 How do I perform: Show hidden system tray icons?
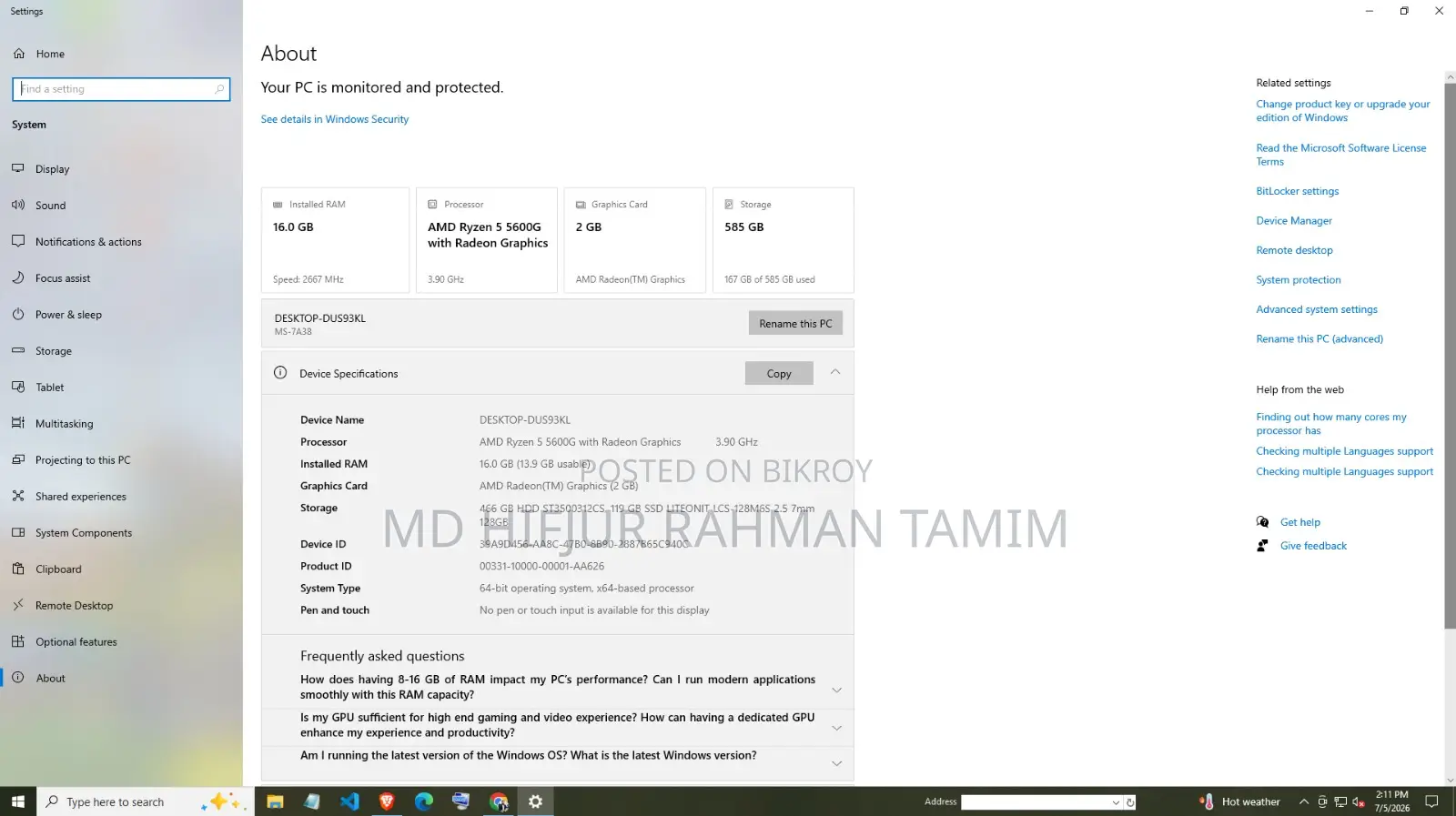pyautogui.click(x=1304, y=801)
